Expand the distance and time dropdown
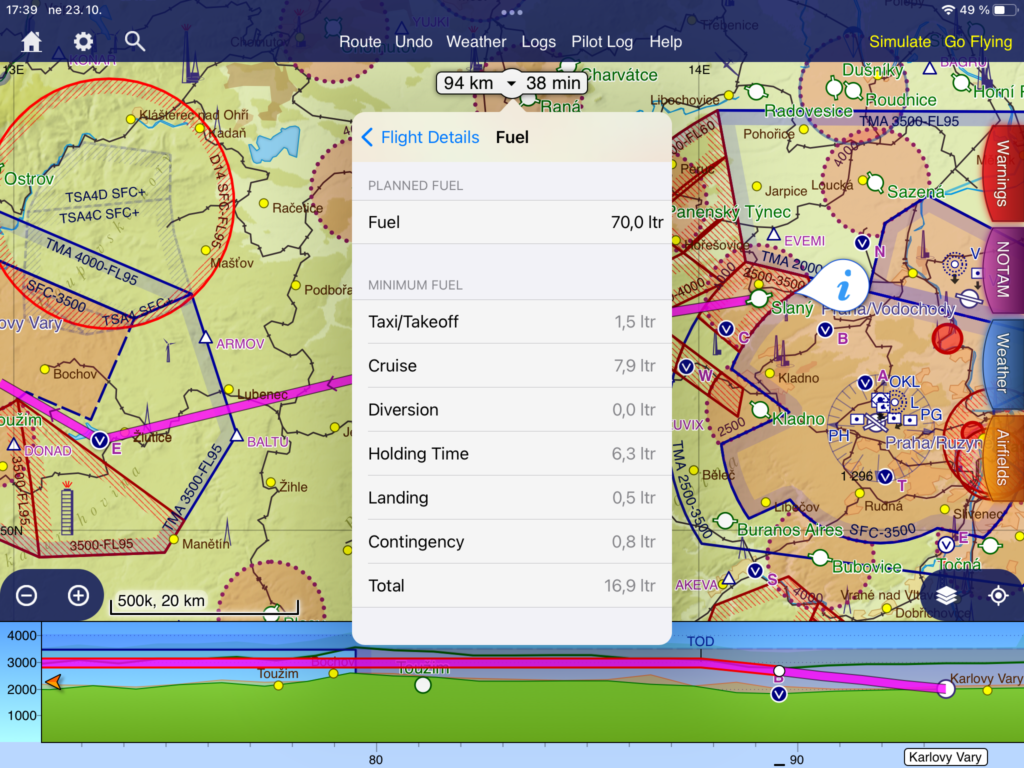 (511, 83)
